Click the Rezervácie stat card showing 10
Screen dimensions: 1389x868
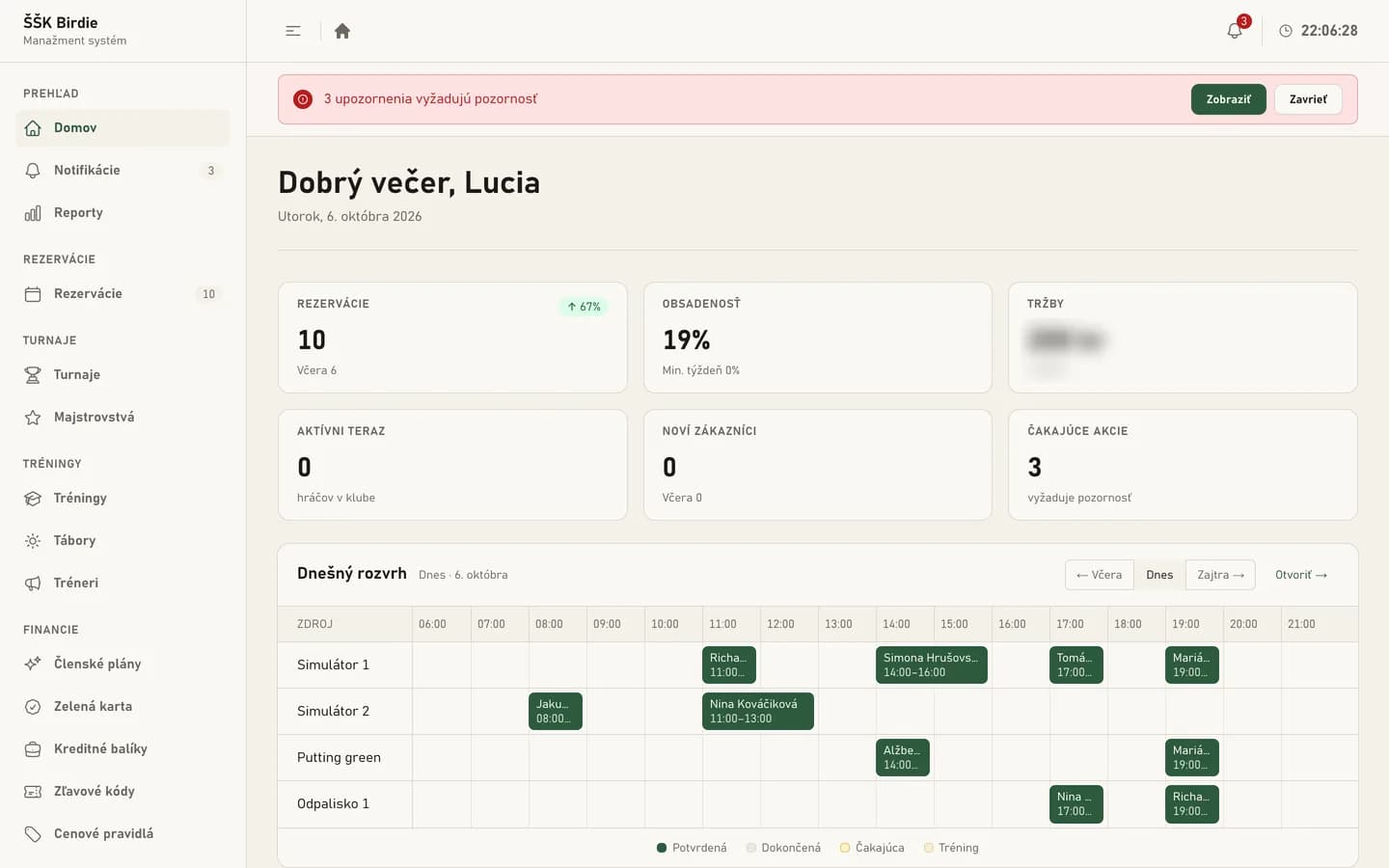click(452, 338)
